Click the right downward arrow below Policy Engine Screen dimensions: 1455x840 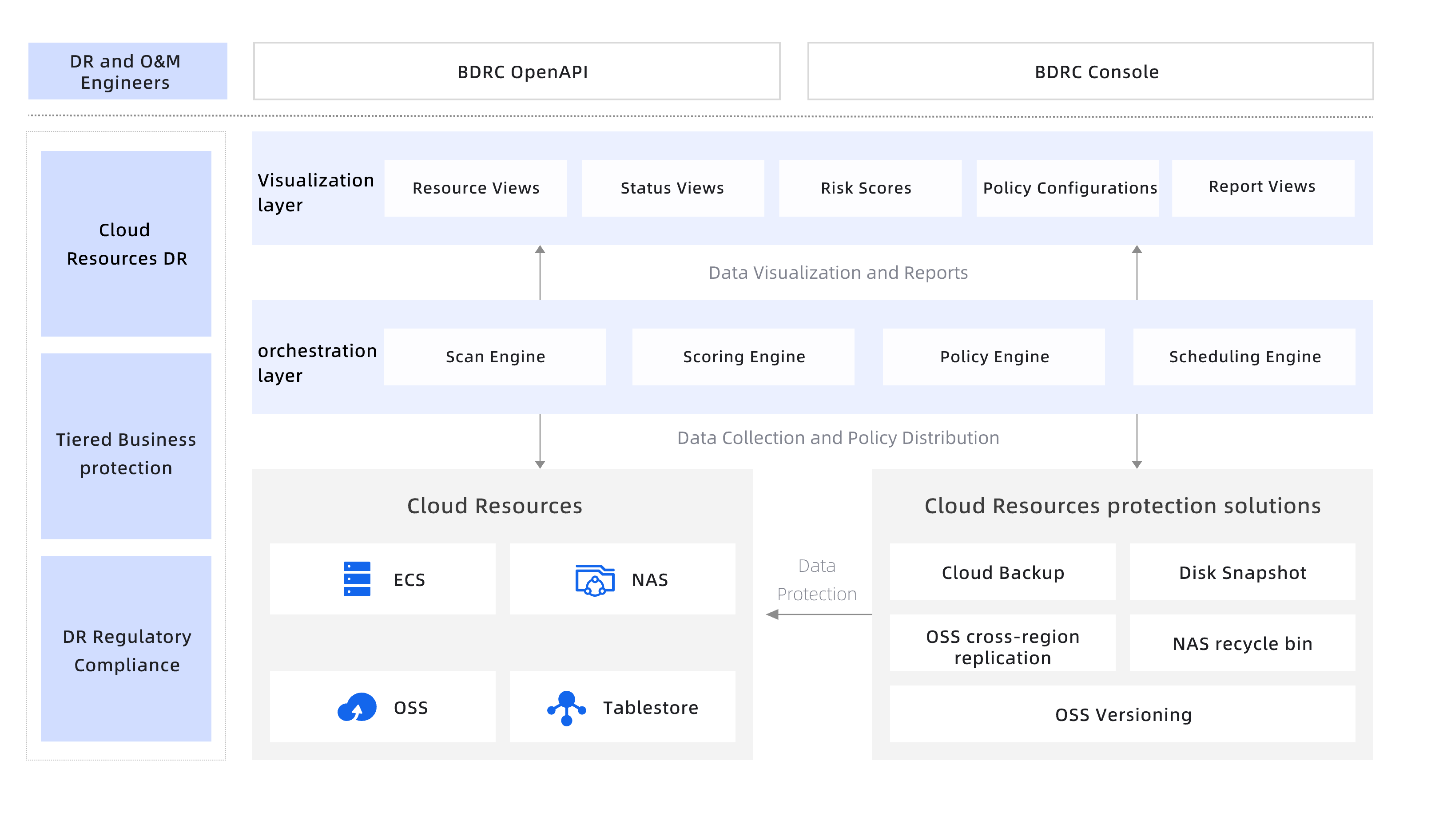[x=1137, y=441]
